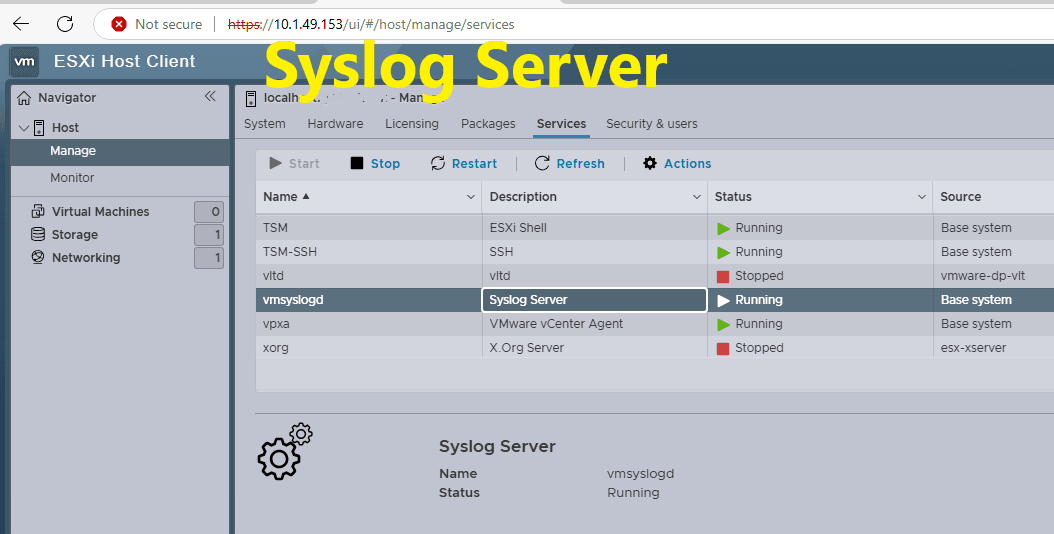This screenshot has height=534, width=1054.
Task: Refresh the services list
Action: click(x=569, y=163)
